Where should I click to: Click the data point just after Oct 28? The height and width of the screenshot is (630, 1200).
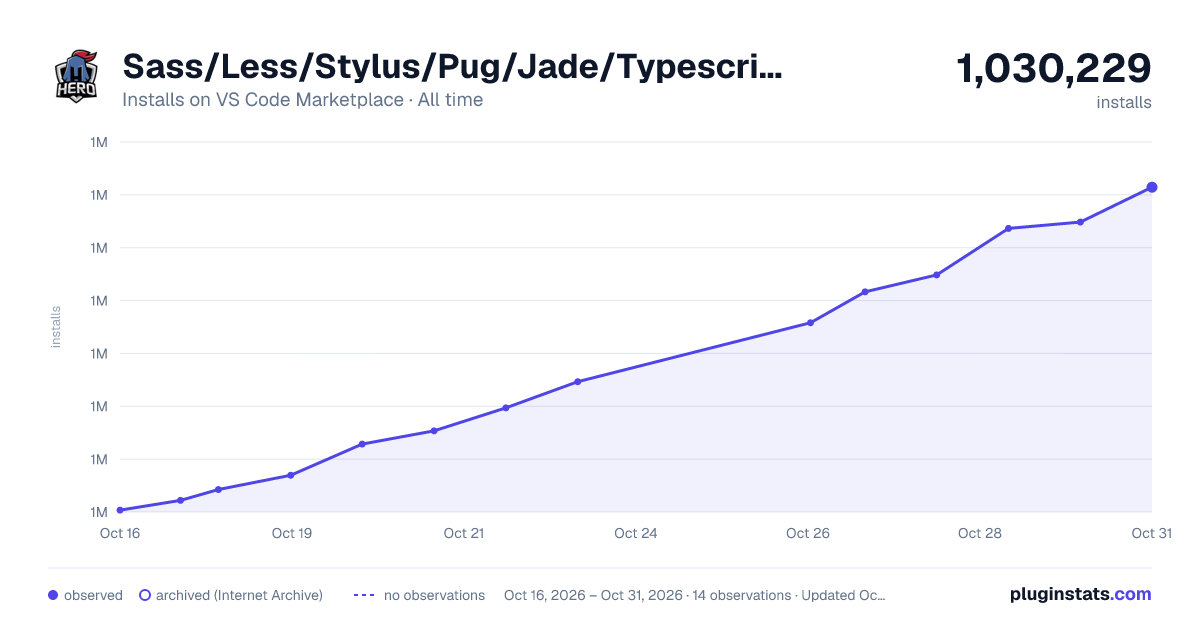pyautogui.click(x=1008, y=228)
